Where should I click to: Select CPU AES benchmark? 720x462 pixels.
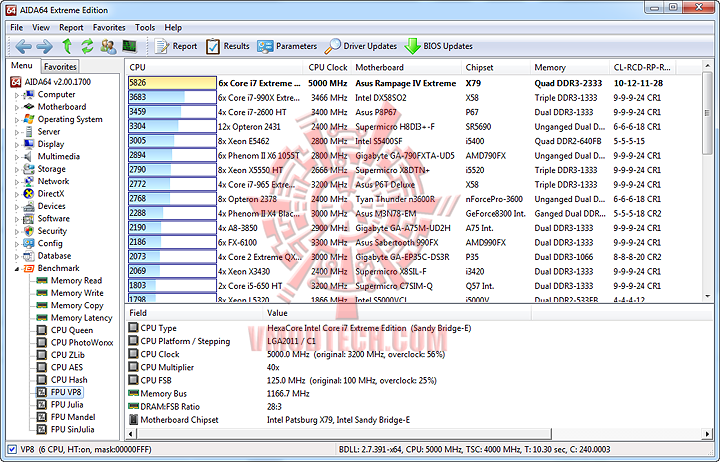pyautogui.click(x=67, y=367)
